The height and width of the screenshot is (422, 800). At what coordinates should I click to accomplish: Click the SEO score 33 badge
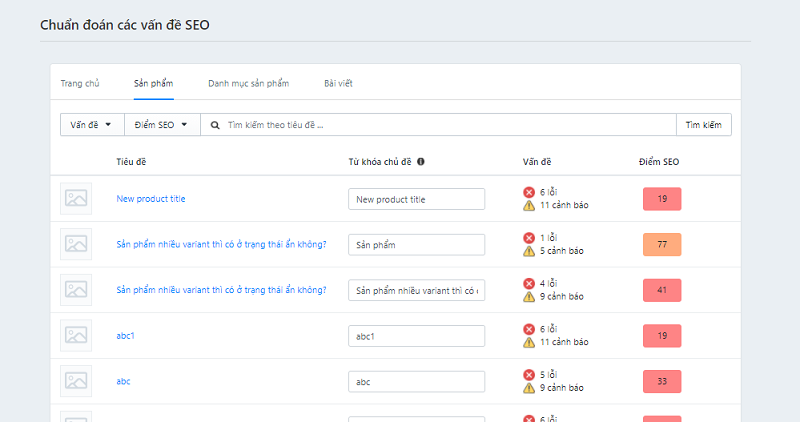(662, 382)
